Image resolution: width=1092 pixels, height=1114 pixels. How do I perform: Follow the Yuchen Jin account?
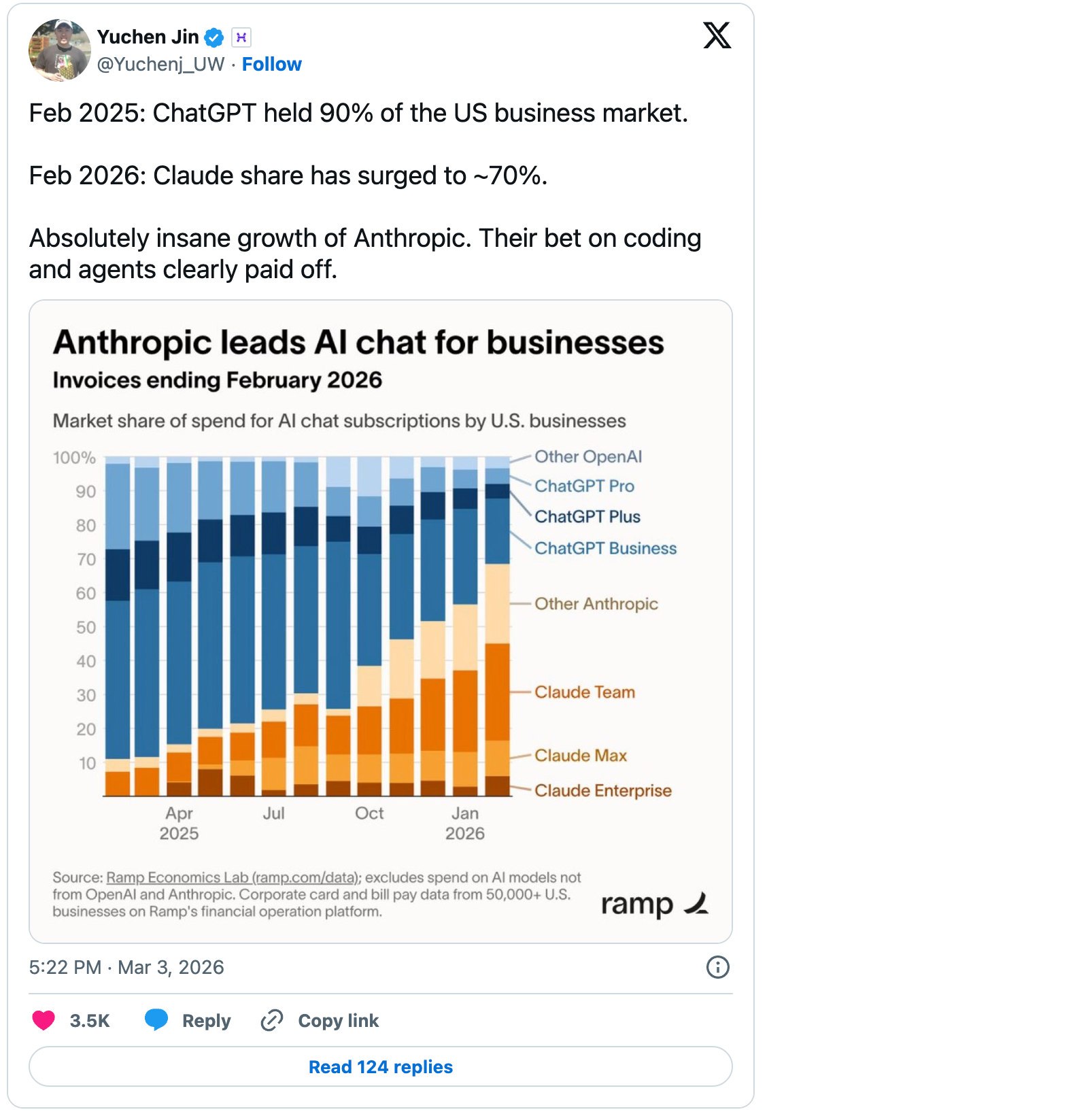(x=271, y=64)
